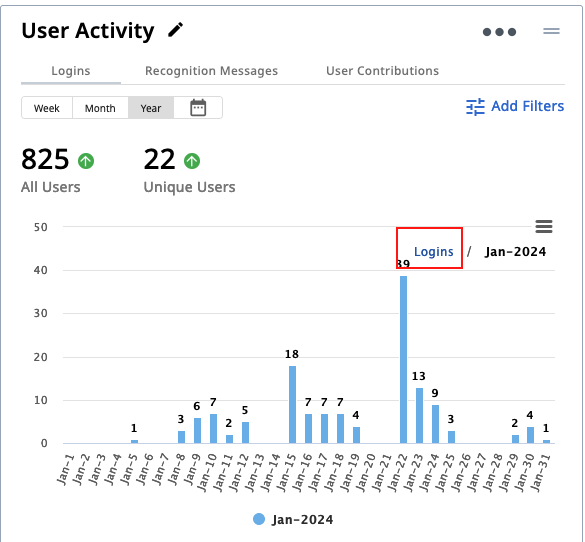Click the Jan-15 bar showing 18
The width and height of the screenshot is (585, 542).
(x=292, y=404)
